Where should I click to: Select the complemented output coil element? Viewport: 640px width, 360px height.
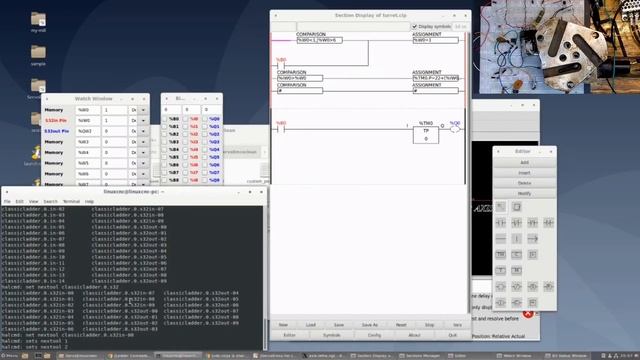pos(516,287)
